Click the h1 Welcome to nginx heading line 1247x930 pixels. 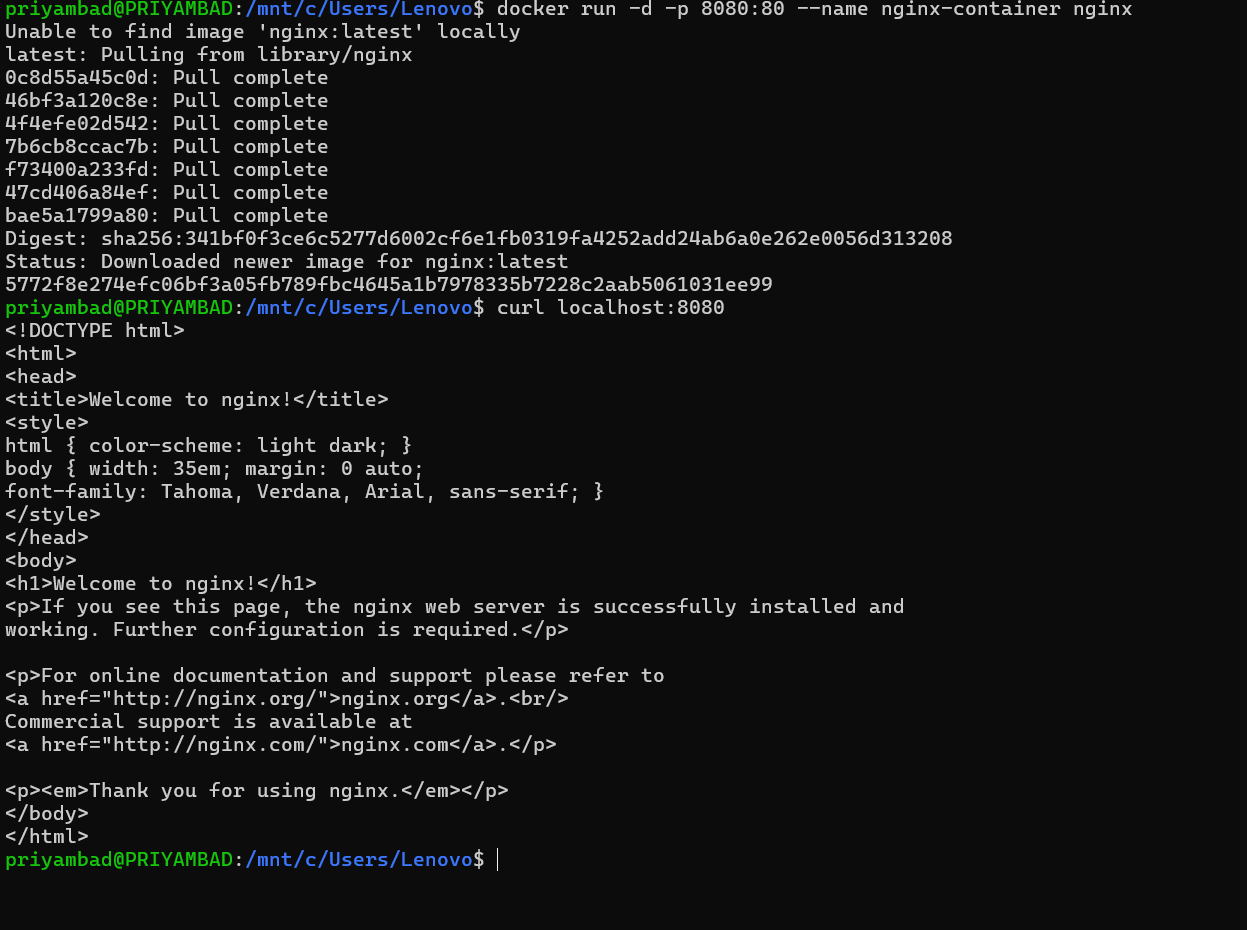point(160,584)
